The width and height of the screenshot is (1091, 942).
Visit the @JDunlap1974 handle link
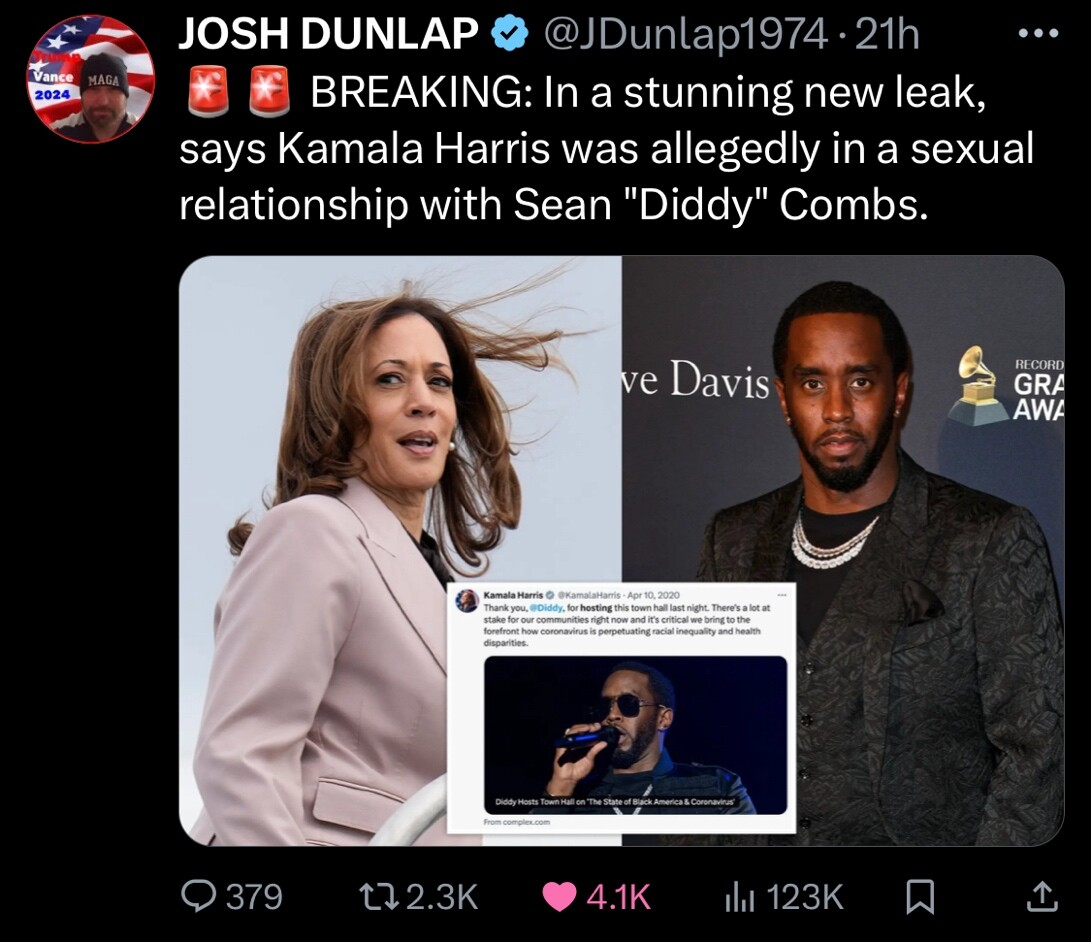685,35
